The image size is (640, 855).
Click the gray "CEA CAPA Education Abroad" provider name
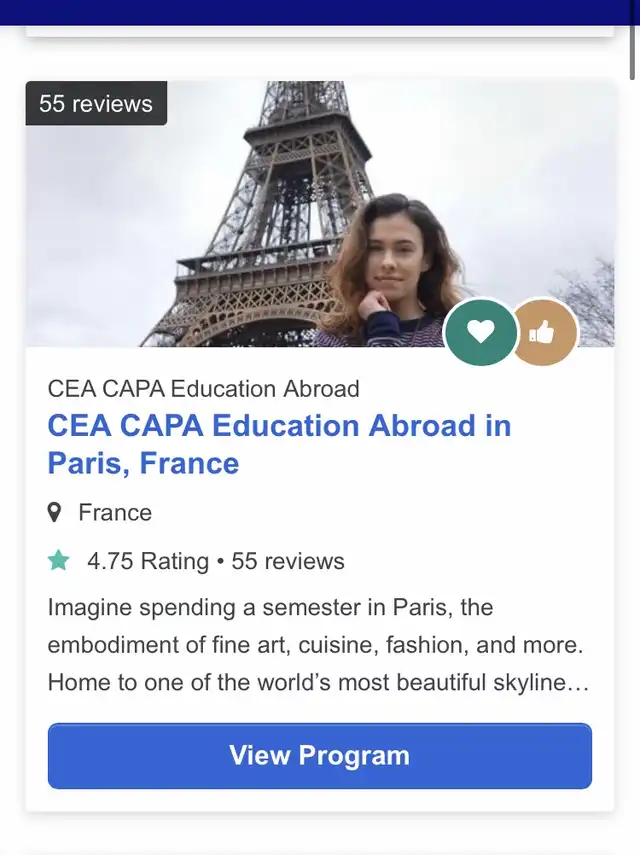tap(203, 388)
